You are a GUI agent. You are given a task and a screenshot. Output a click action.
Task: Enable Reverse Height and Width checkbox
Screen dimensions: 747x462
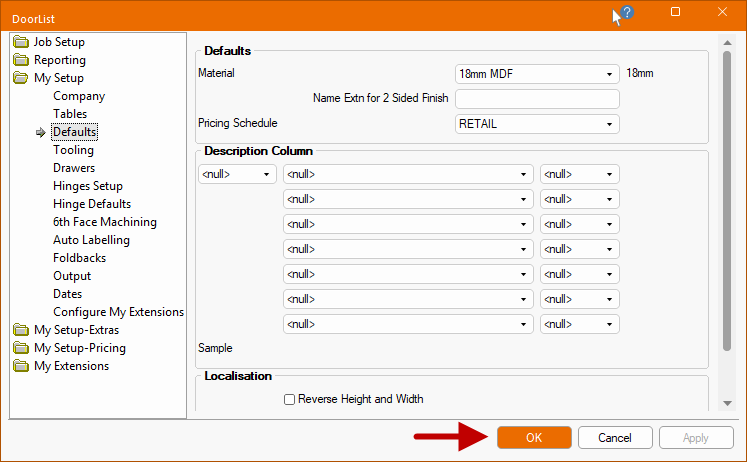290,399
